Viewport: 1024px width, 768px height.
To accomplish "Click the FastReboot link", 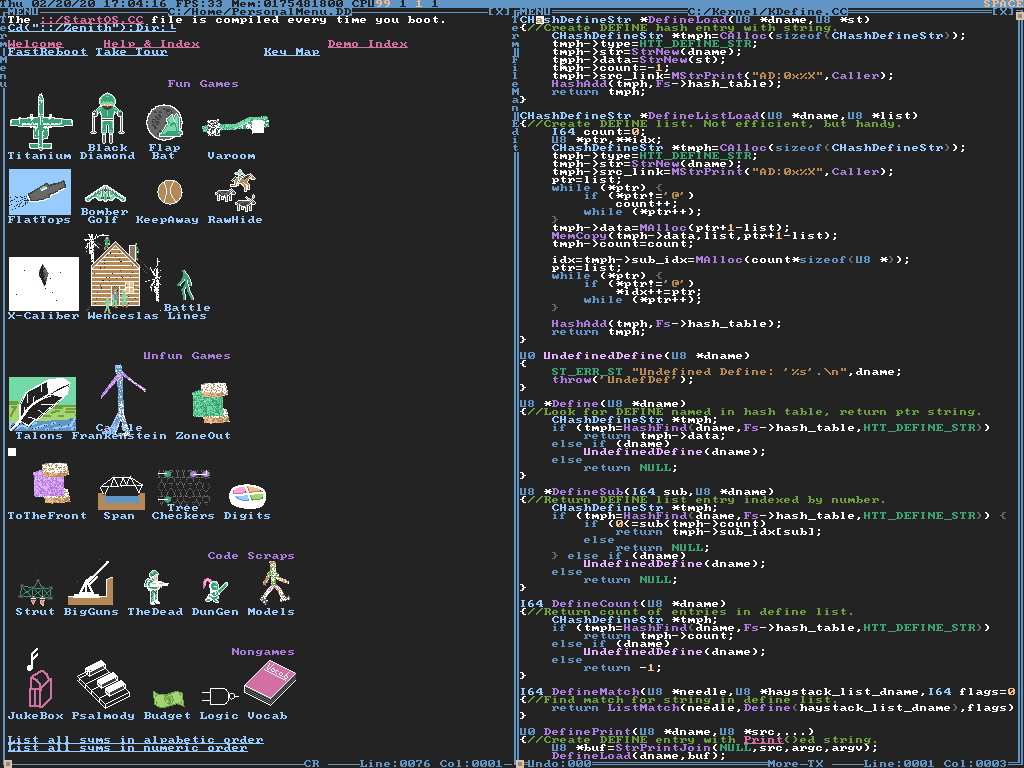I will pyautogui.click(x=47, y=52).
